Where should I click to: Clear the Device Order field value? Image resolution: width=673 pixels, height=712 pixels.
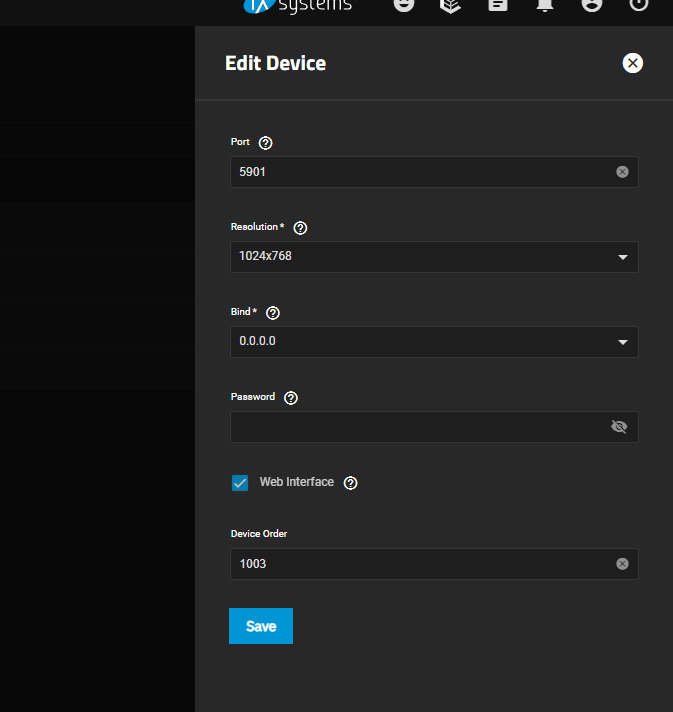(x=622, y=564)
